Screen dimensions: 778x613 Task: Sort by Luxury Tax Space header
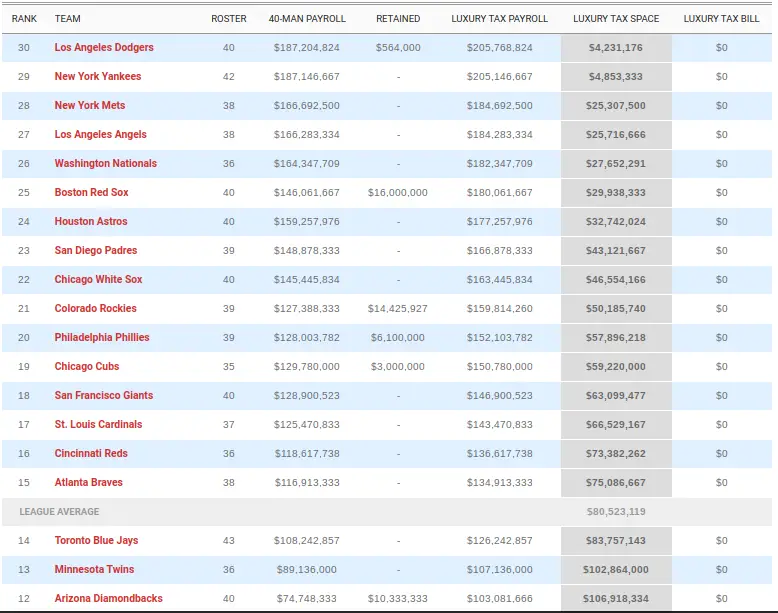(x=616, y=19)
